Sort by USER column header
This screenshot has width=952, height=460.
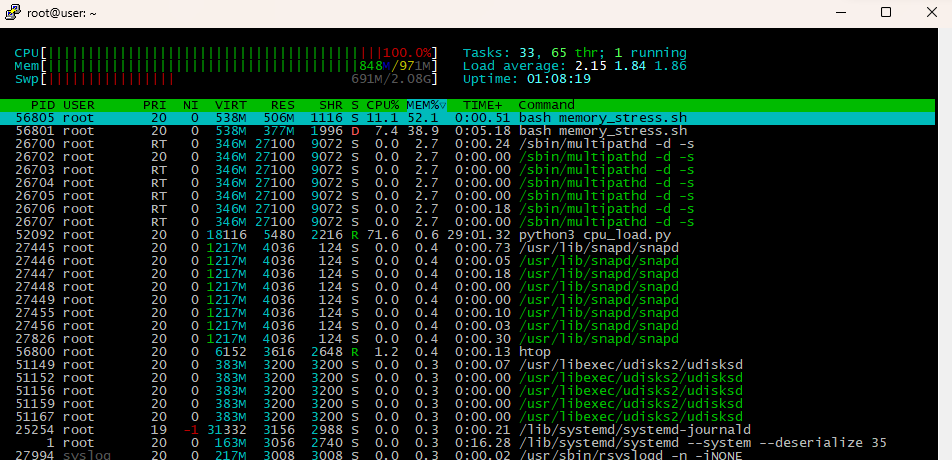coord(79,105)
